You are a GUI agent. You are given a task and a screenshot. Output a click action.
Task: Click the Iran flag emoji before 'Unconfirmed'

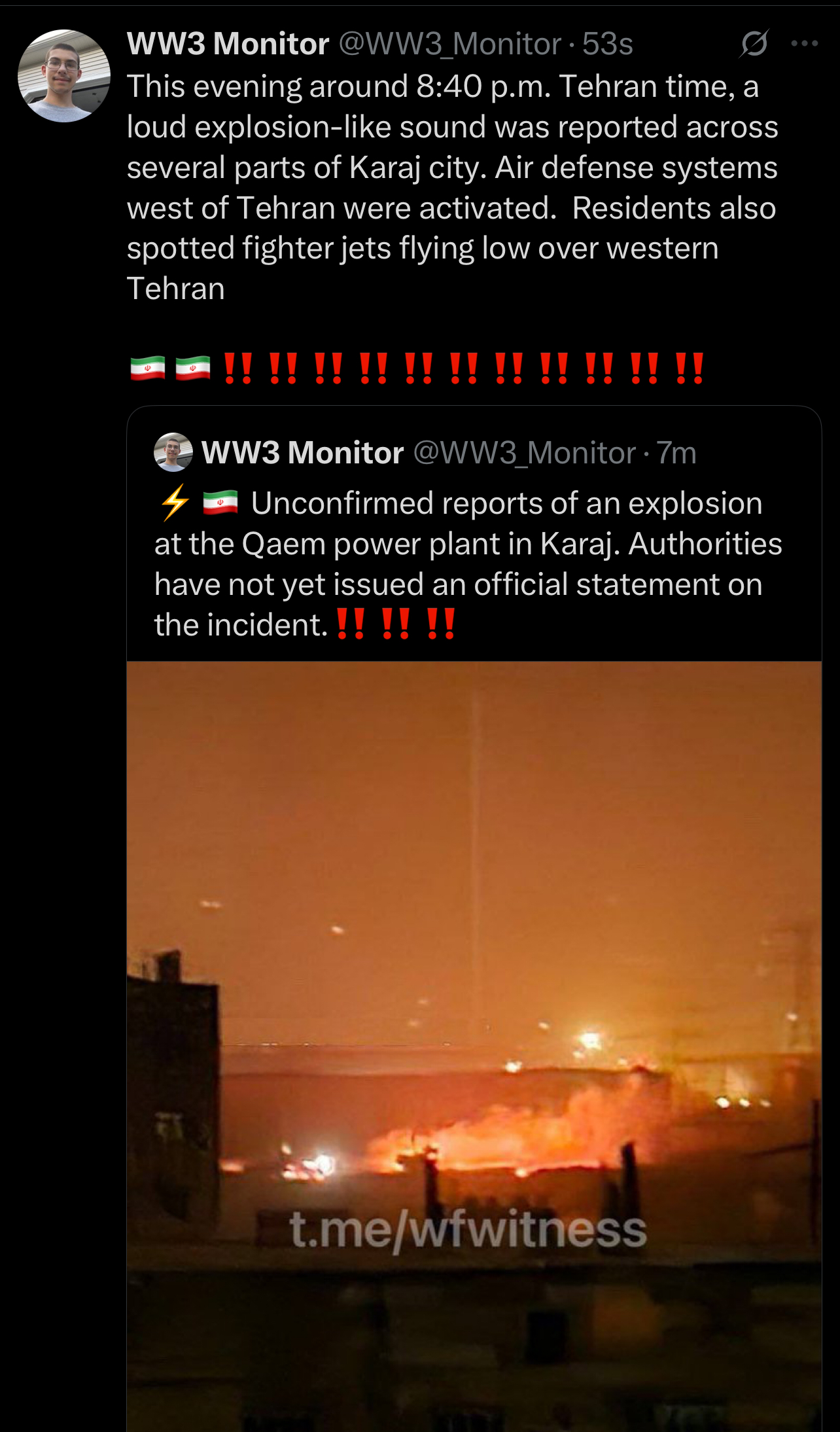220,503
